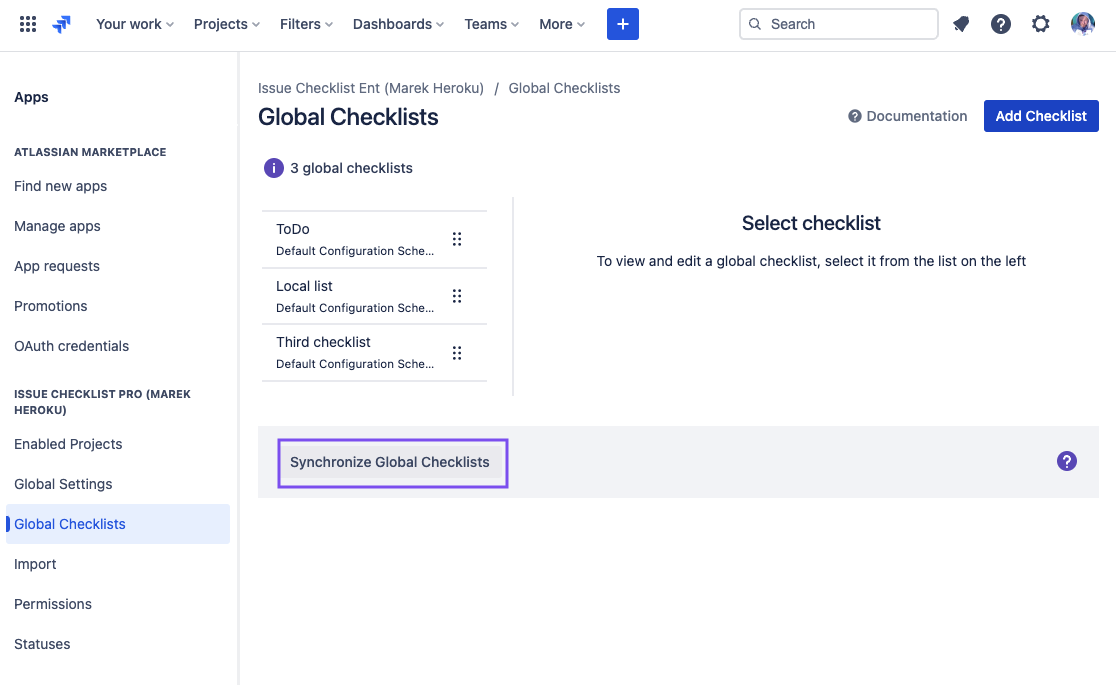Click the help question mark icon in navbar
Image resolution: width=1116 pixels, height=685 pixels.
coord(1000,23)
